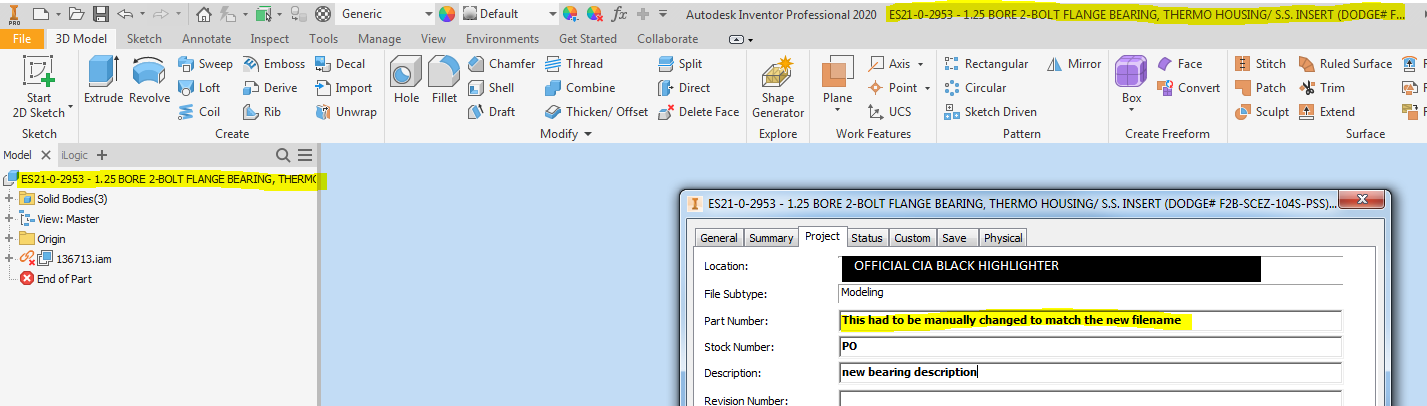
Task: Select the Unwrap tool
Action: click(345, 111)
